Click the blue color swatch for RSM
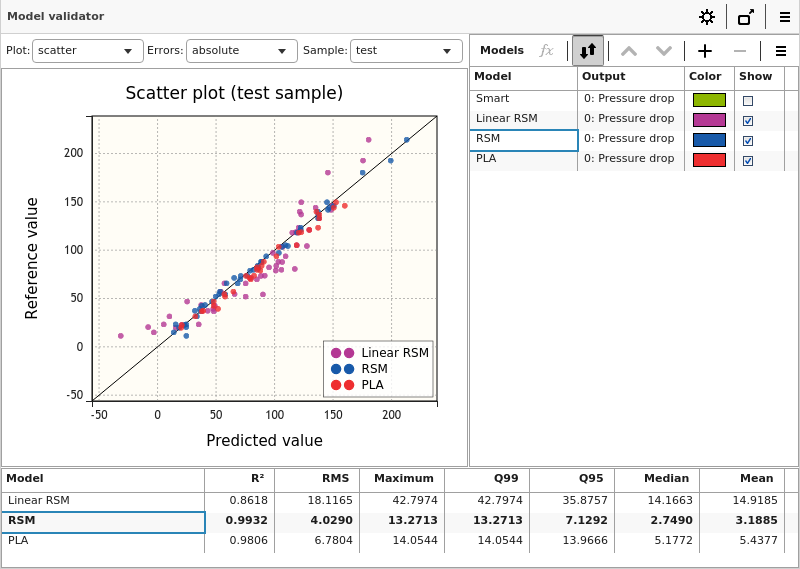This screenshot has height=569, width=800. tap(709, 140)
